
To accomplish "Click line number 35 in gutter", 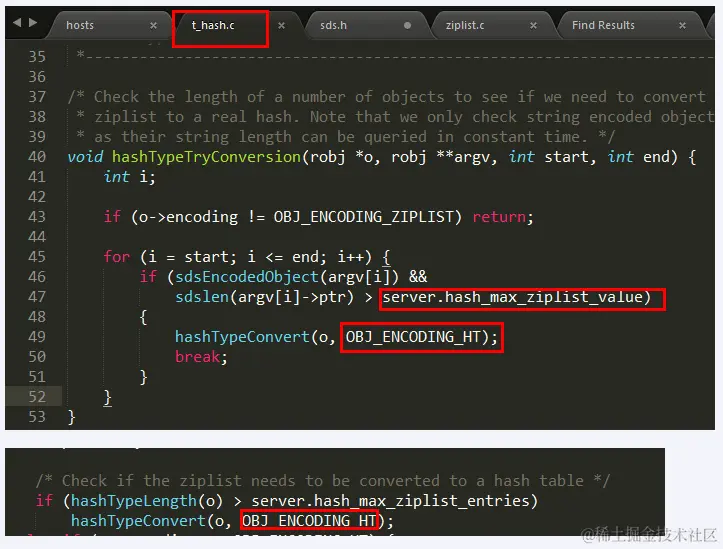I will point(37,57).
